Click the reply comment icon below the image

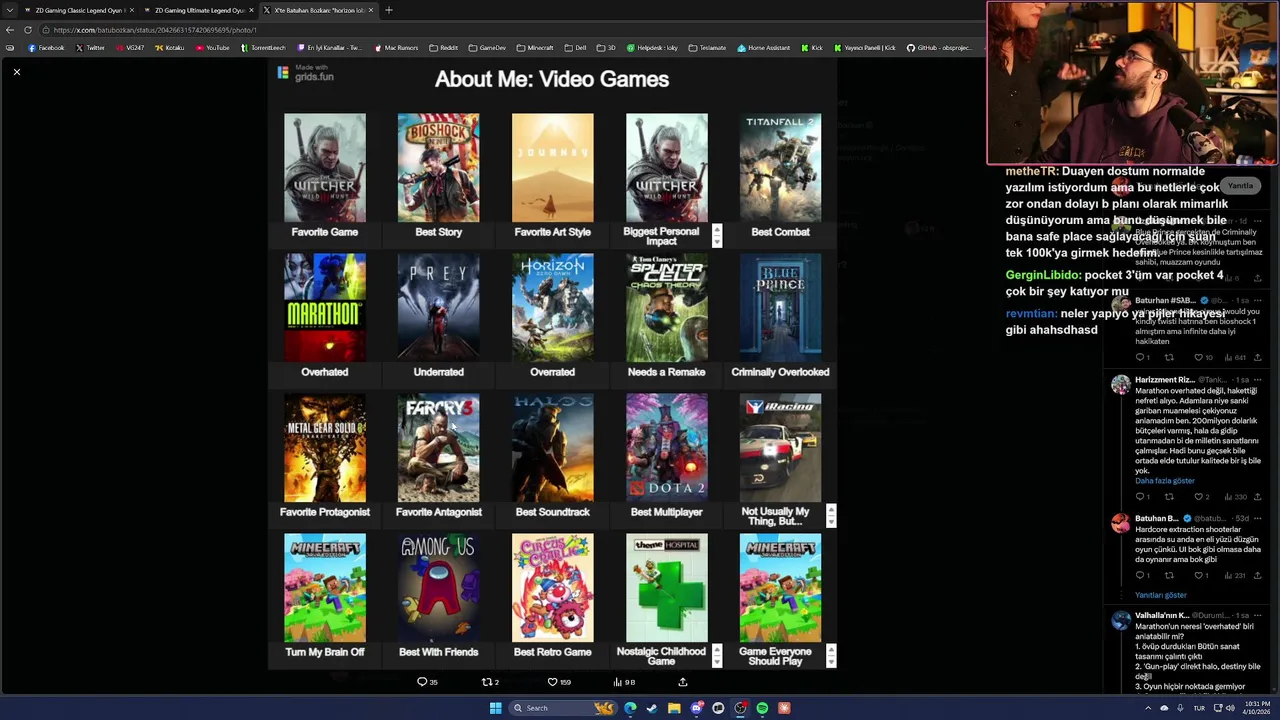coord(422,682)
